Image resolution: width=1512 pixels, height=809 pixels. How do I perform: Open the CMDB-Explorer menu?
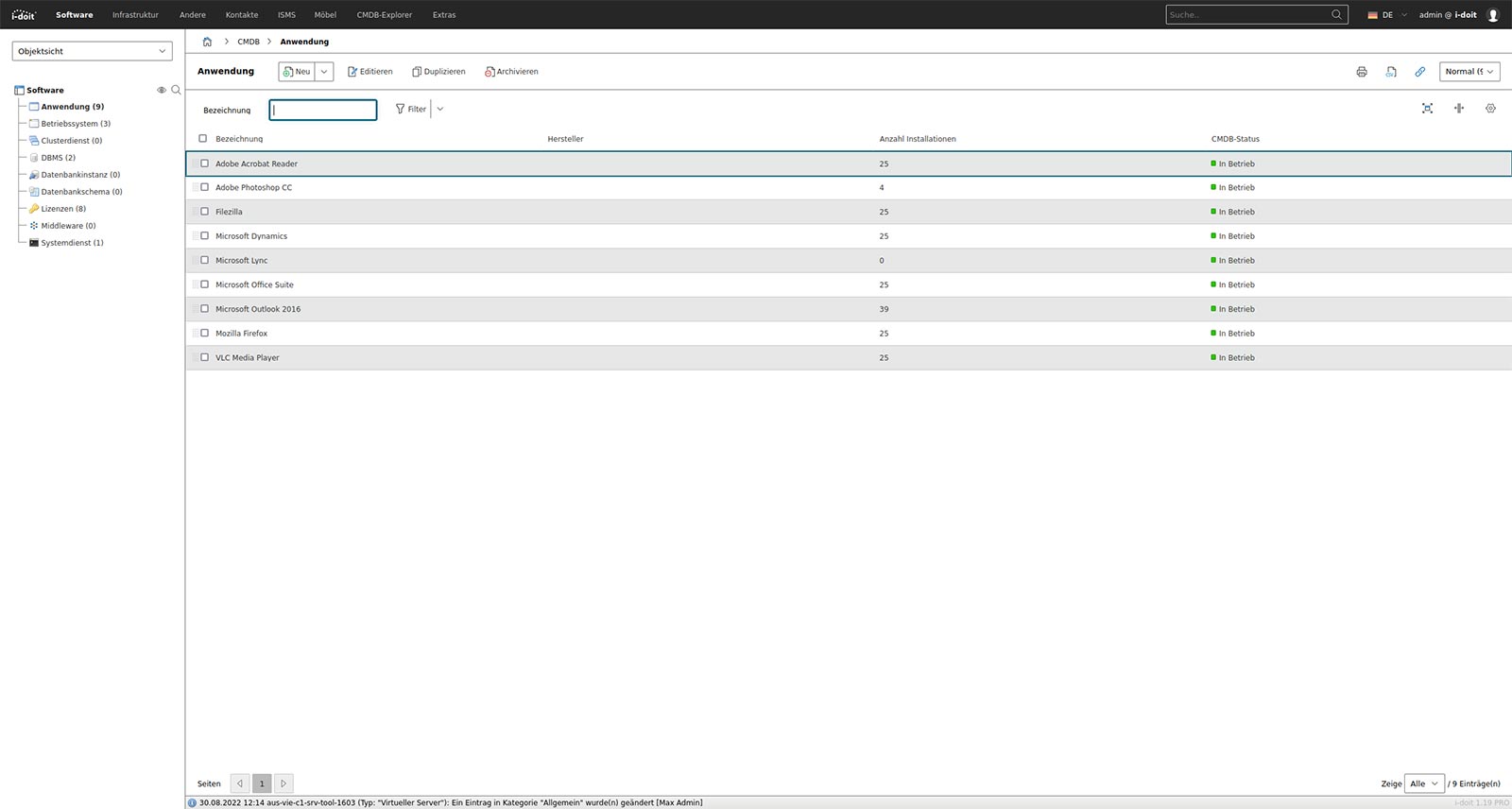point(384,15)
